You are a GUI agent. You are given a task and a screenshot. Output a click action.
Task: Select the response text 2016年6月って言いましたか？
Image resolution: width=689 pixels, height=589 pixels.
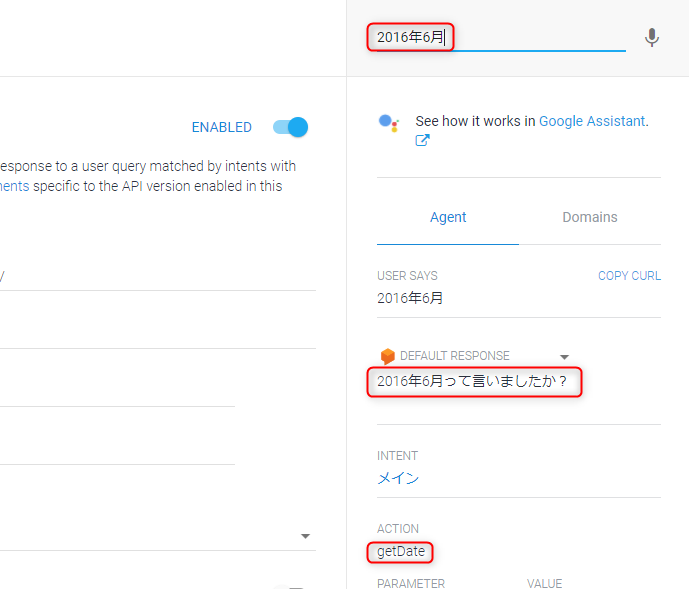click(472, 381)
